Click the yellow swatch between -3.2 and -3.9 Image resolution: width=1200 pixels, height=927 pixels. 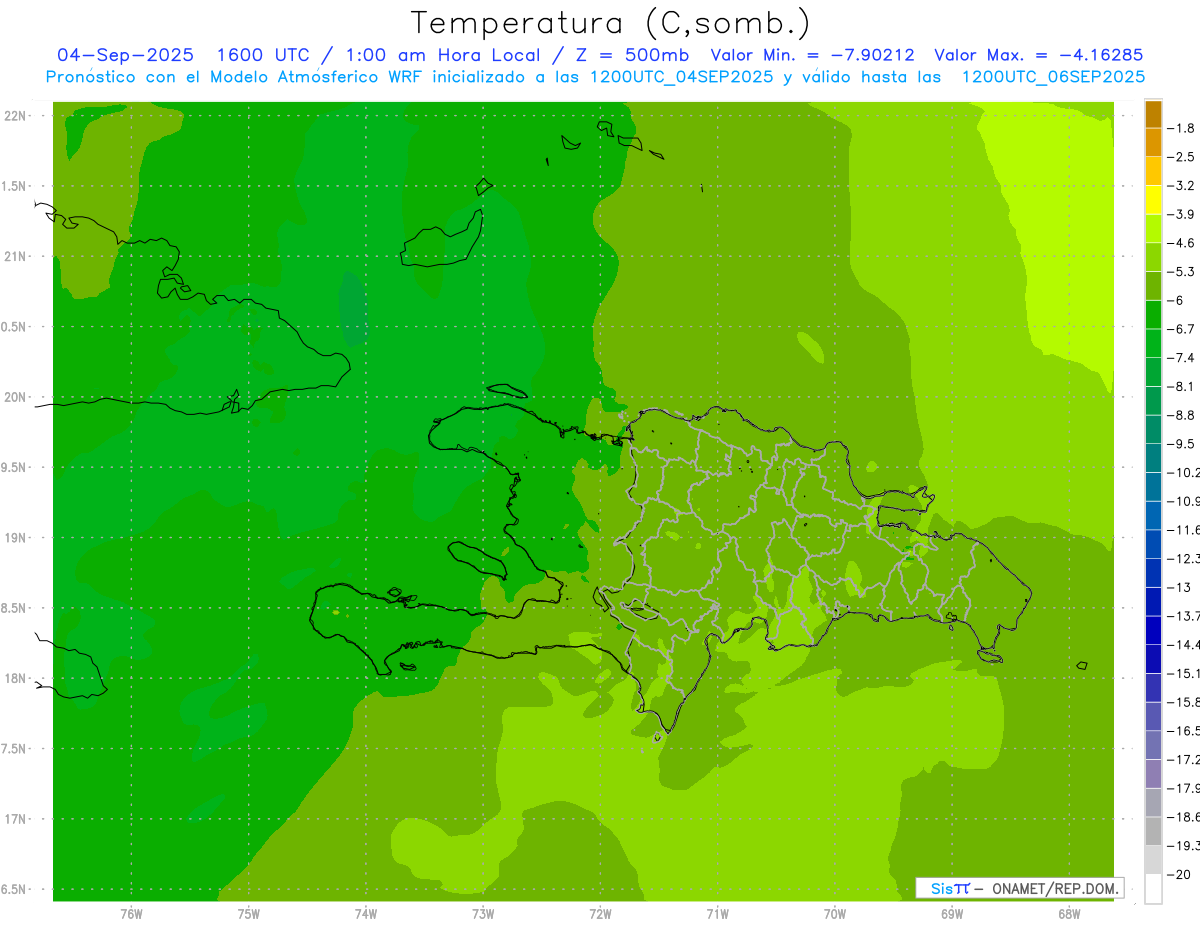1153,200
